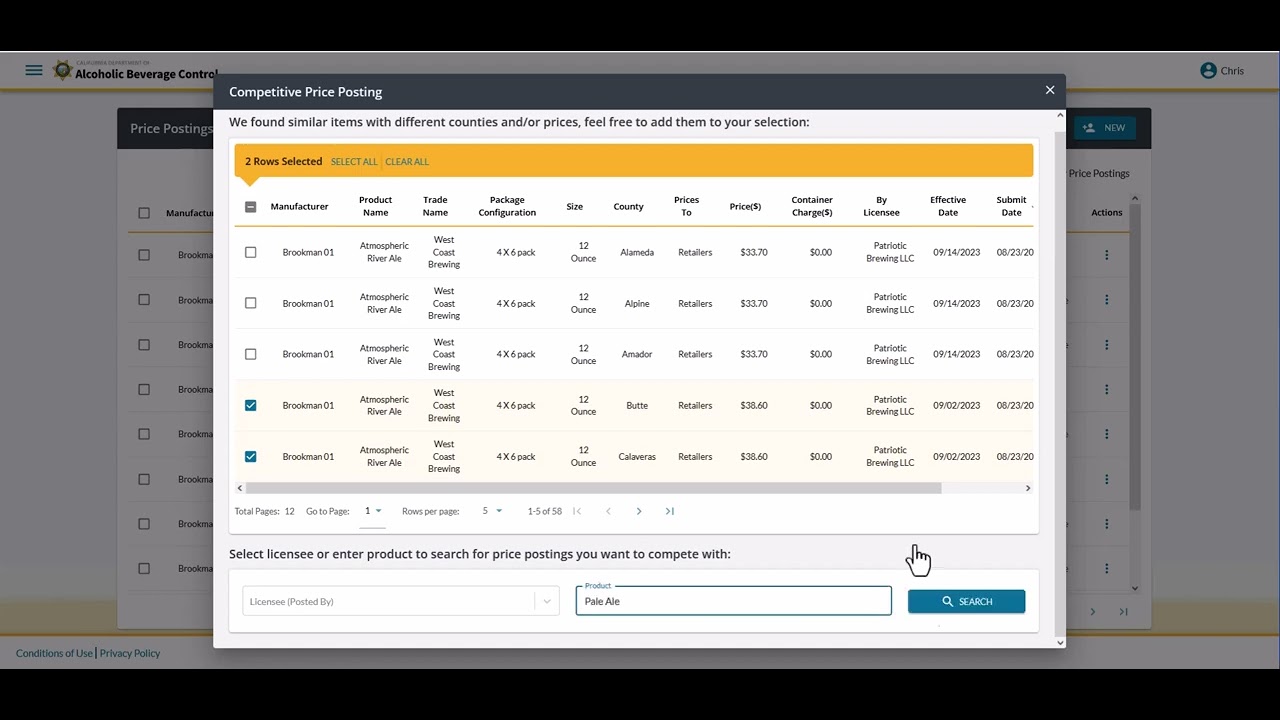Open actions menu for eighth background row
This screenshot has width=1280, height=720.
click(1106, 568)
